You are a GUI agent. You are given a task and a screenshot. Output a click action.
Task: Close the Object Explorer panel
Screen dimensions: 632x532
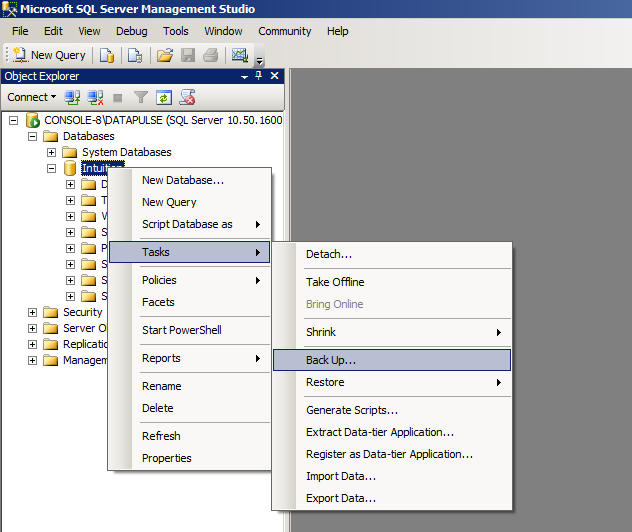274,75
